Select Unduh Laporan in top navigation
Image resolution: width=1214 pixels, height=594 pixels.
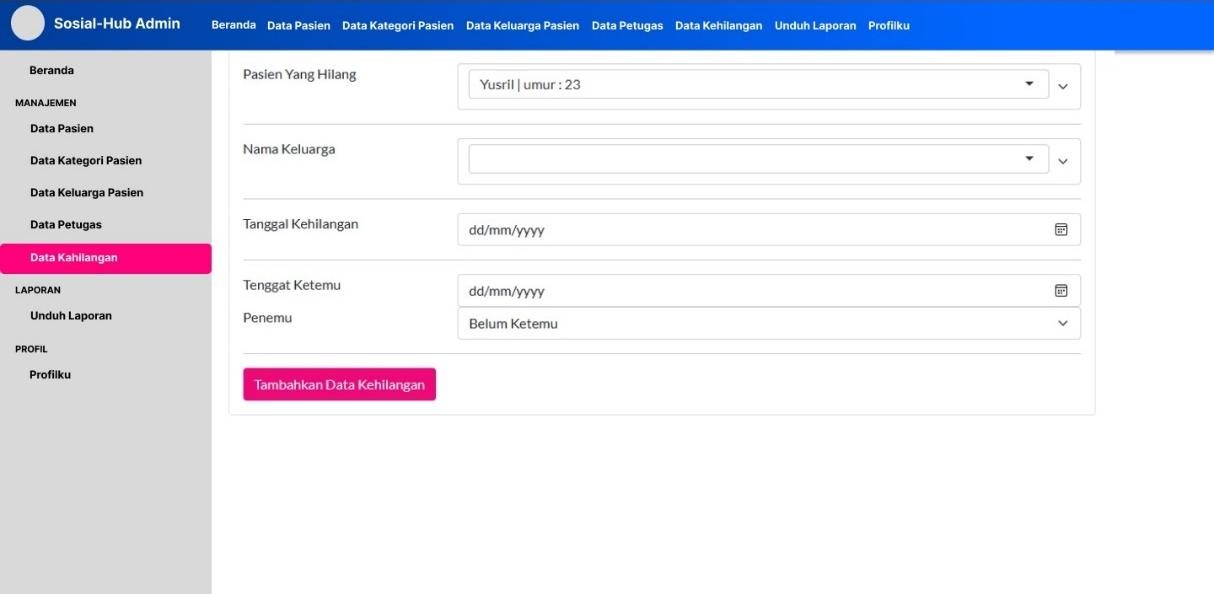pyautogui.click(x=815, y=26)
